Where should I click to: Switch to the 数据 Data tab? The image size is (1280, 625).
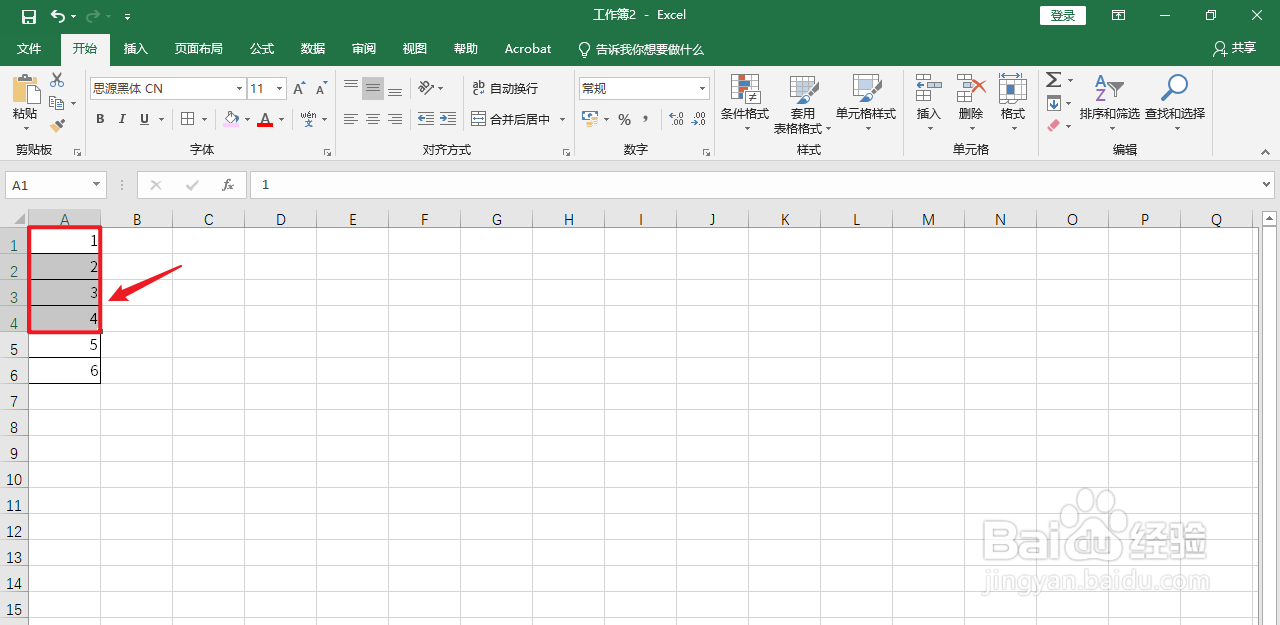(x=313, y=48)
